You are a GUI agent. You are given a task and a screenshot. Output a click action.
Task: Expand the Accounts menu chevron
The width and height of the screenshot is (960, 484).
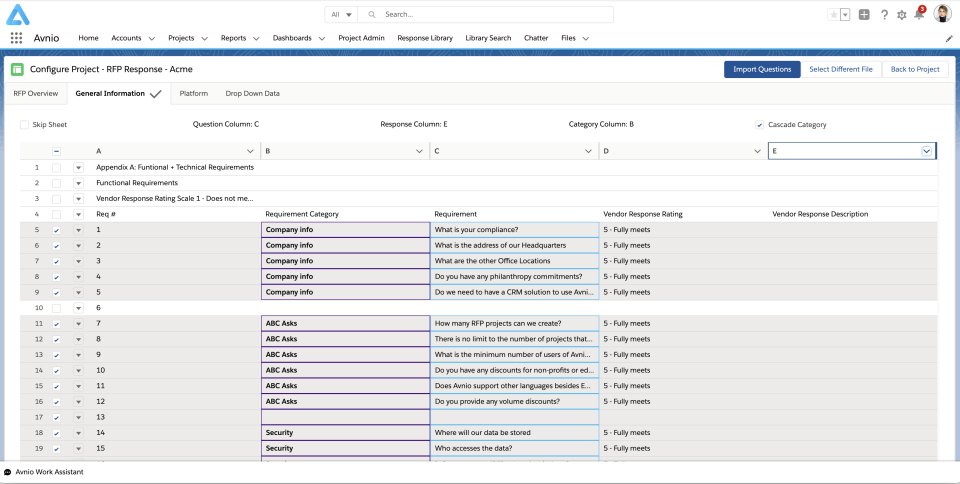(x=152, y=39)
